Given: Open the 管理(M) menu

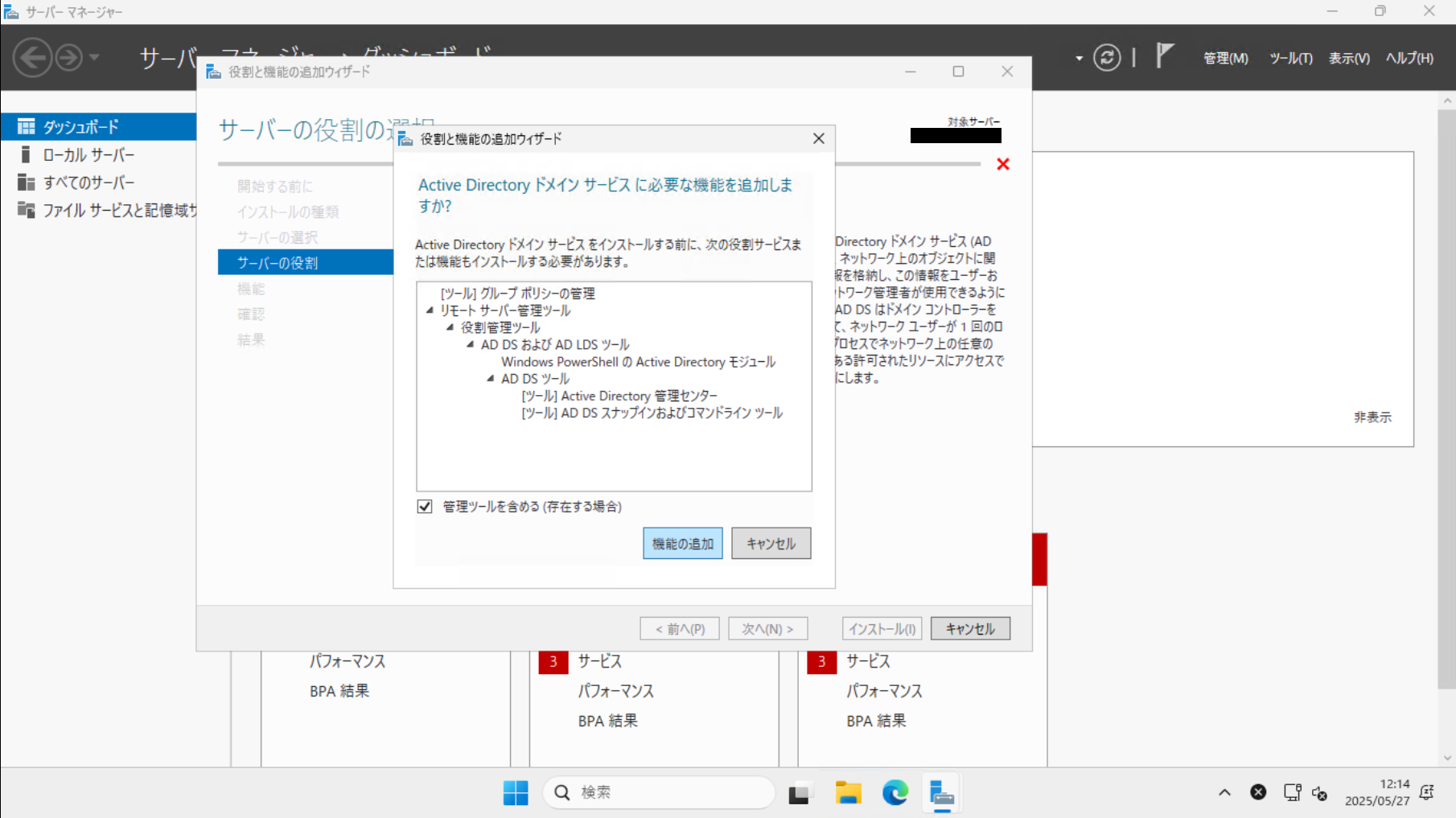Looking at the screenshot, I should [x=1225, y=58].
